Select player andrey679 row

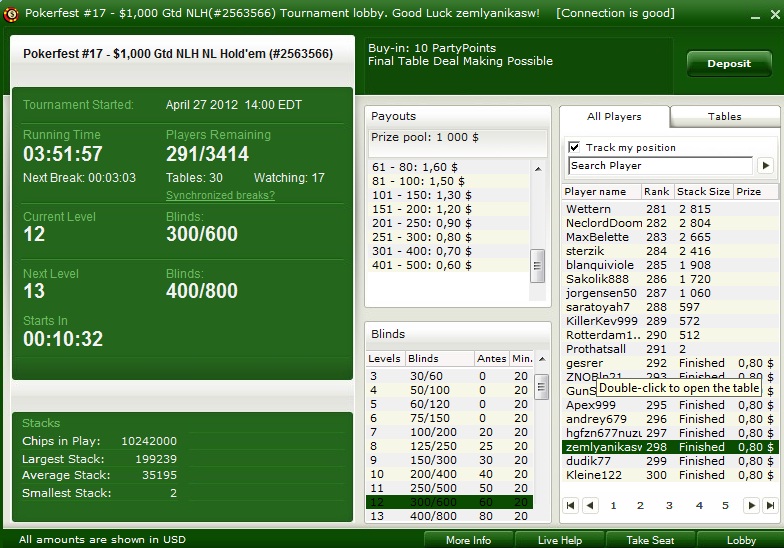pyautogui.click(x=670, y=419)
